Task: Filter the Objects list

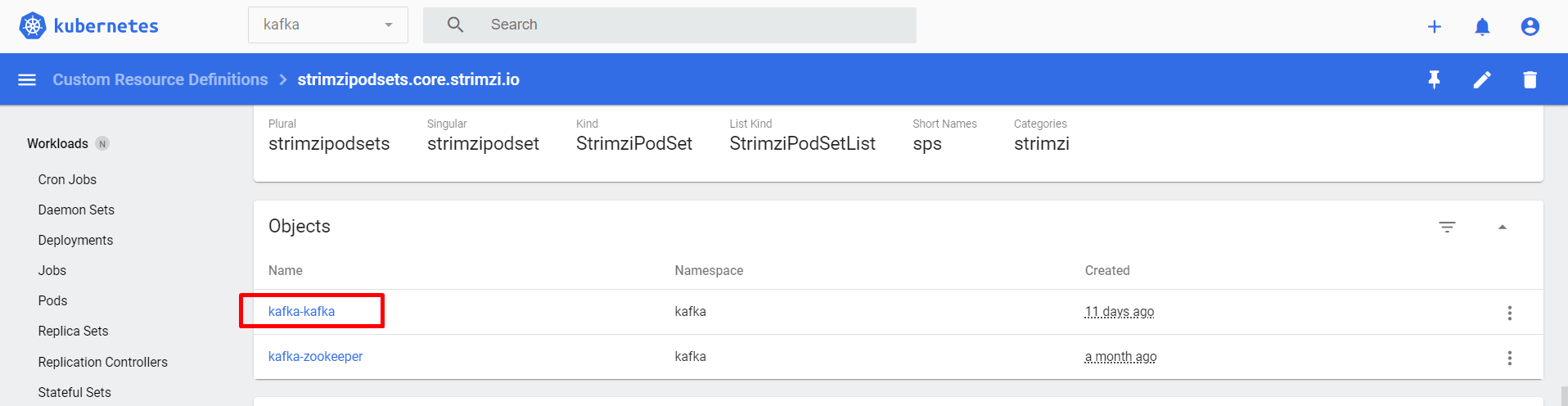Action: 1447,227
